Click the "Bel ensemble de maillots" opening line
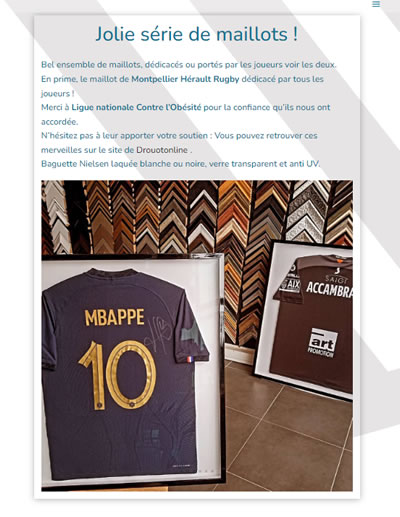This screenshot has height=517, width=400. click(x=189, y=65)
